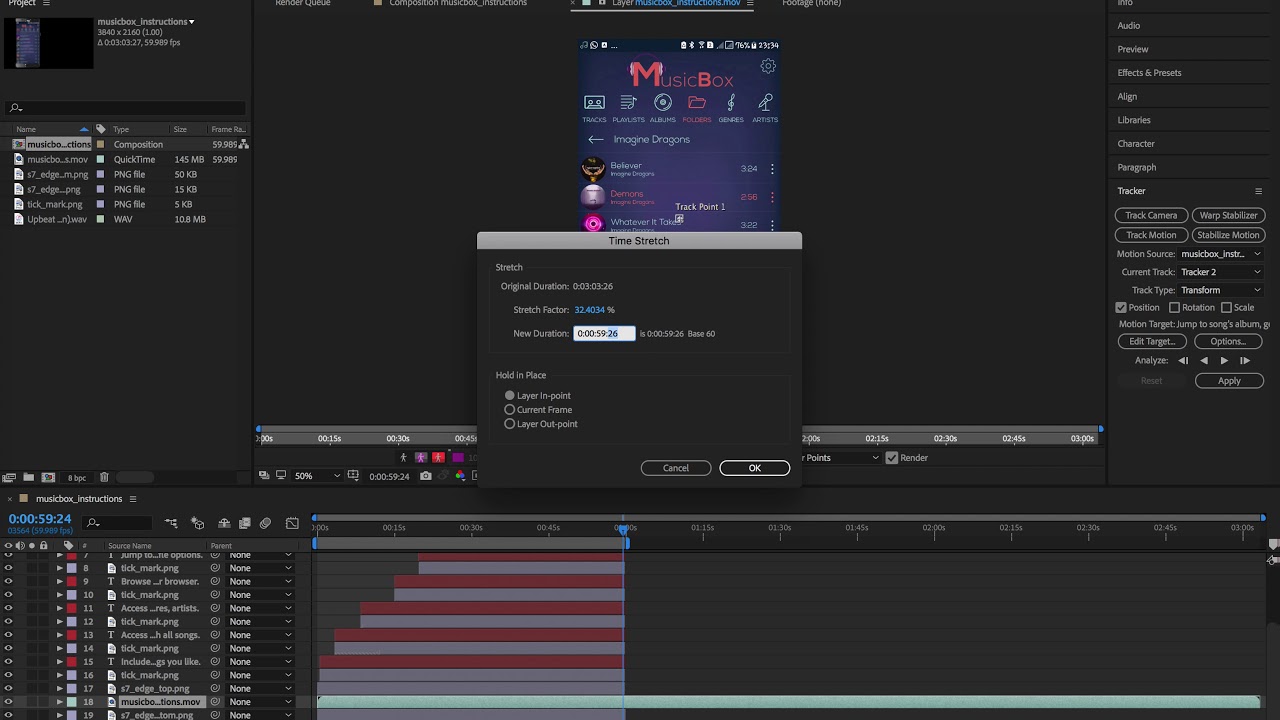Open the Character panel
Image resolution: width=1280 pixels, height=720 pixels.
pos(1136,144)
